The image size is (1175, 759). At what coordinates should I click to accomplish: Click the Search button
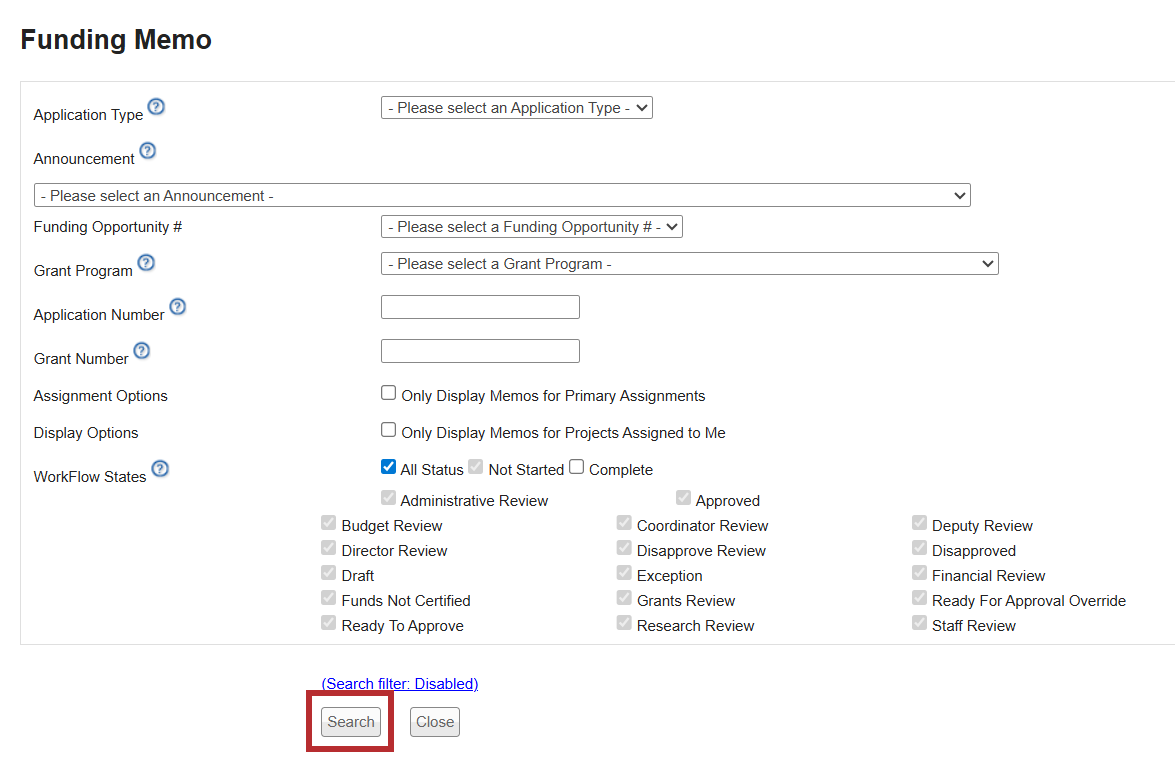click(351, 722)
